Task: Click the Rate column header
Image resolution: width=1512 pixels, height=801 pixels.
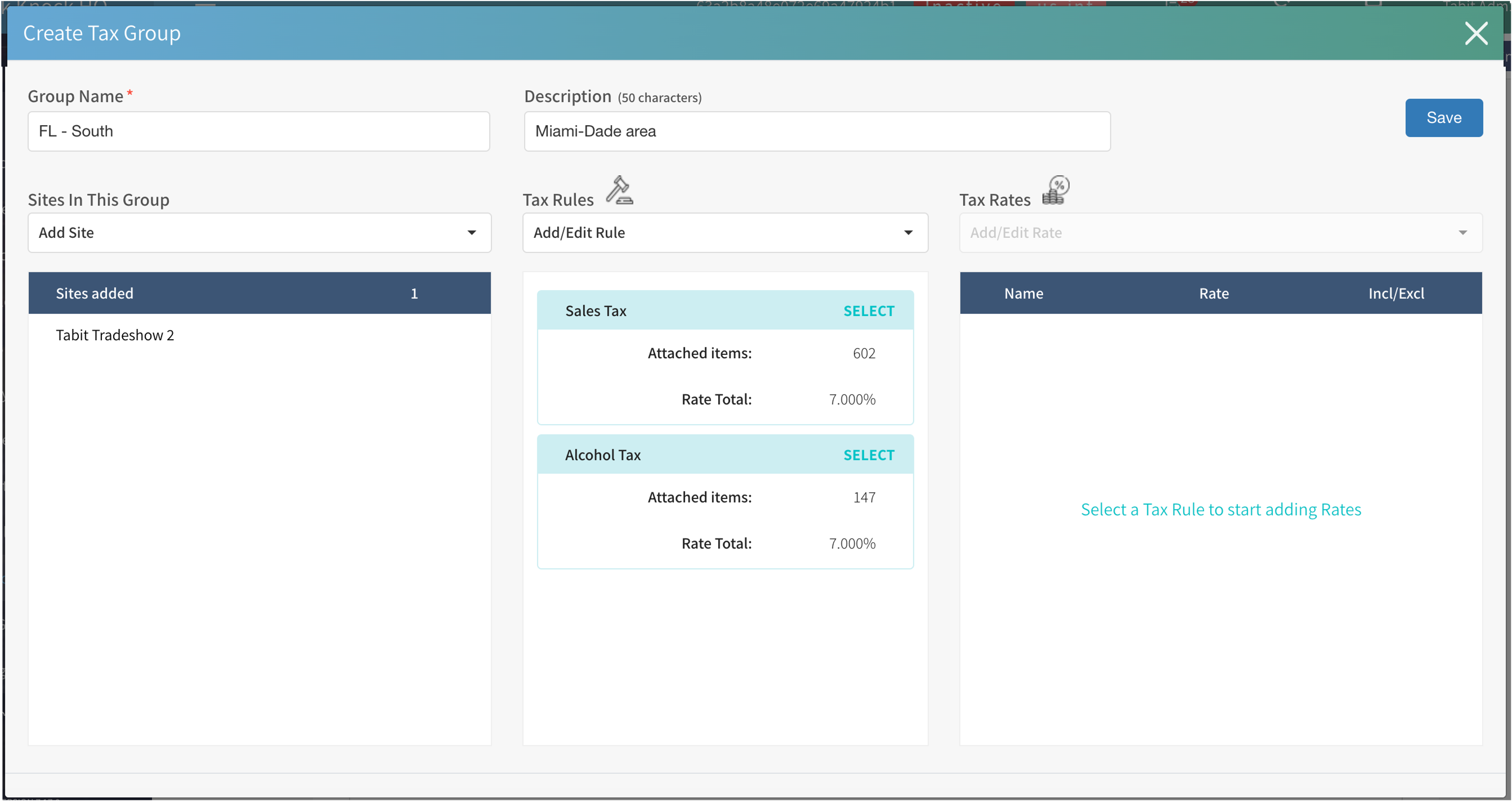Action: [1213, 294]
